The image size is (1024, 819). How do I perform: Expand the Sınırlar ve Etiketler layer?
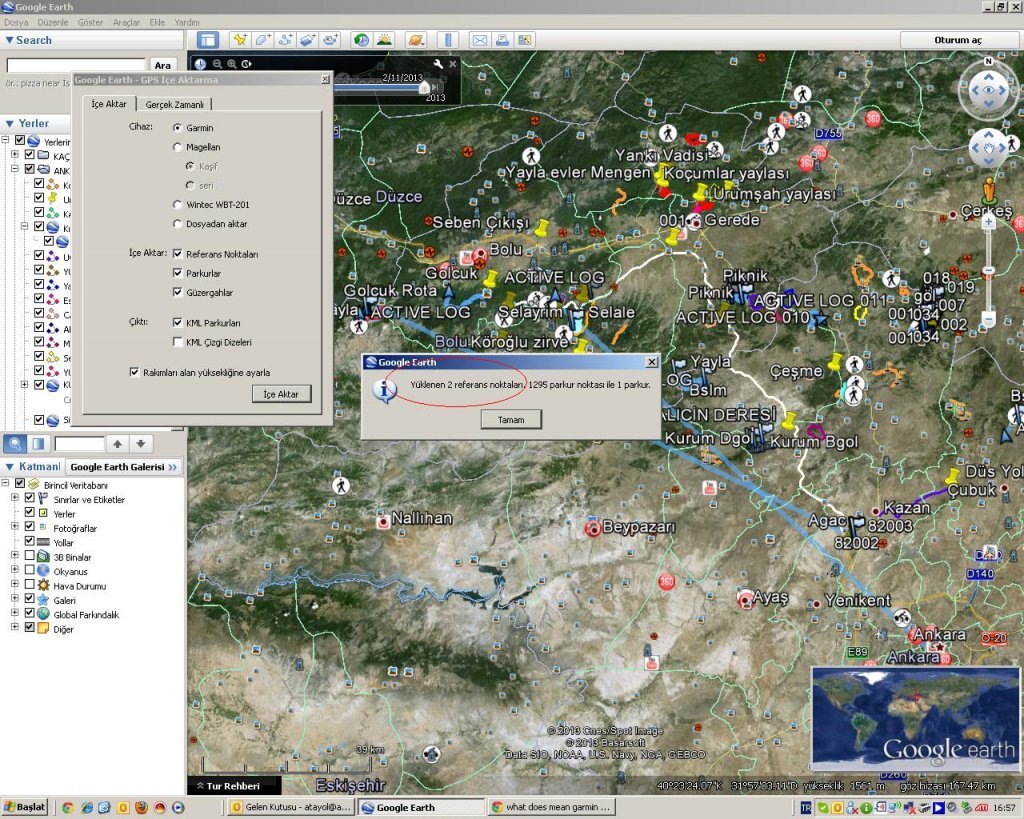[x=14, y=498]
